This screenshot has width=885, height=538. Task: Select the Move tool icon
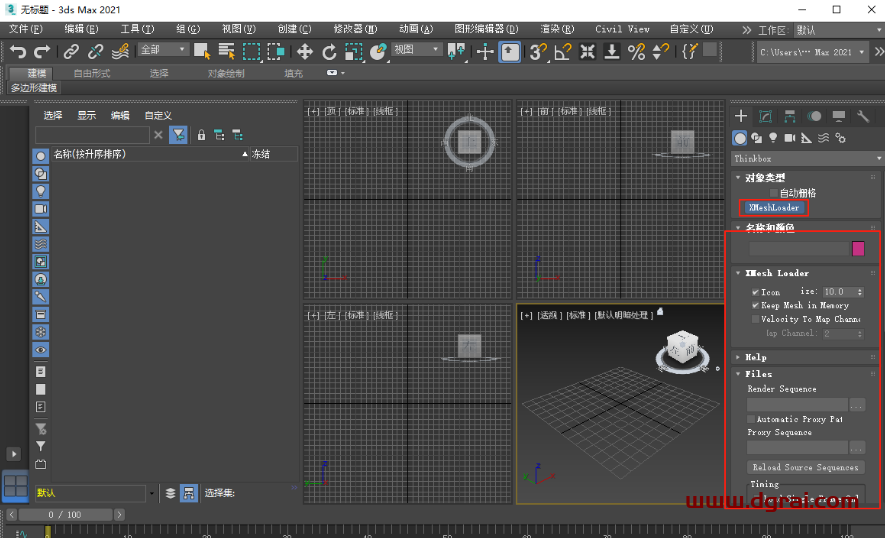305,52
